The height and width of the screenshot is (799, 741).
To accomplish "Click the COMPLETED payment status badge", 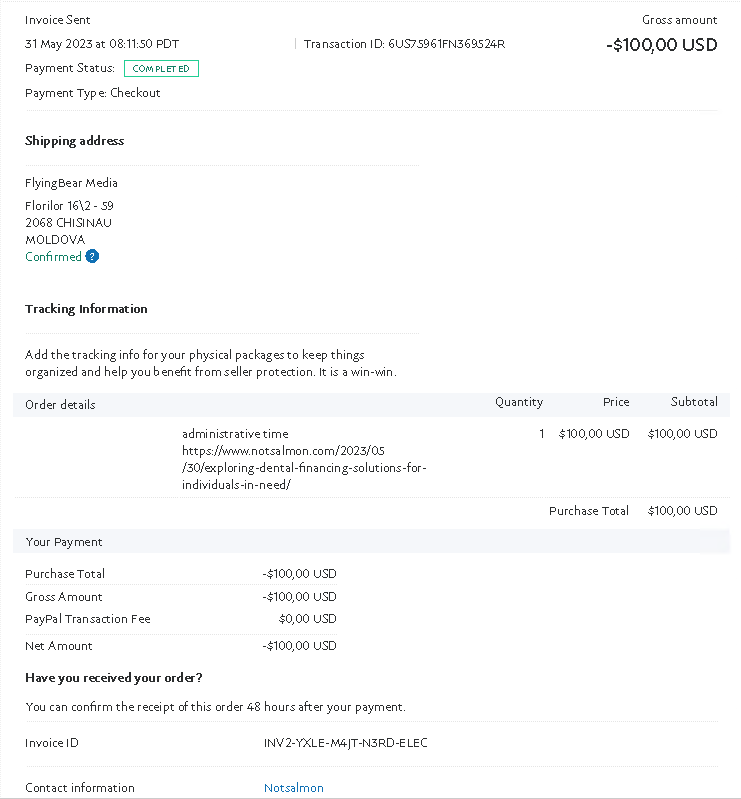I will [x=161, y=68].
